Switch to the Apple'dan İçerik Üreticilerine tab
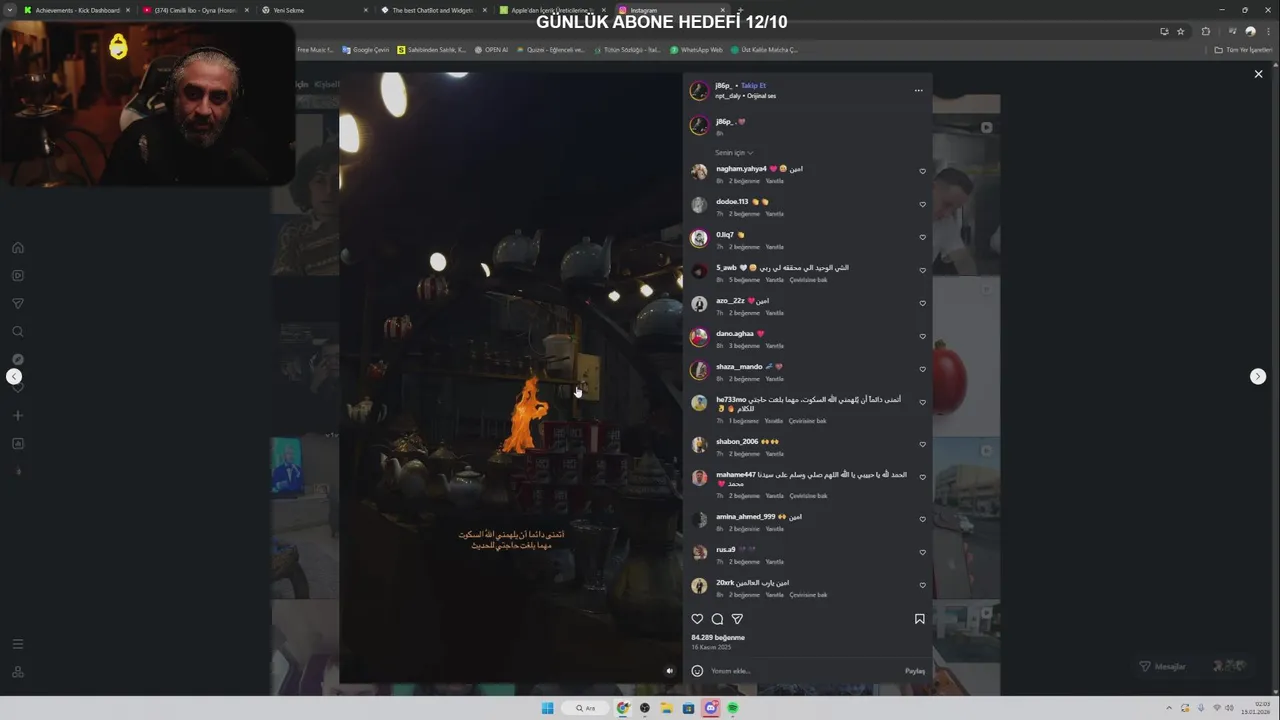The width and height of the screenshot is (1280, 720). pos(550,10)
